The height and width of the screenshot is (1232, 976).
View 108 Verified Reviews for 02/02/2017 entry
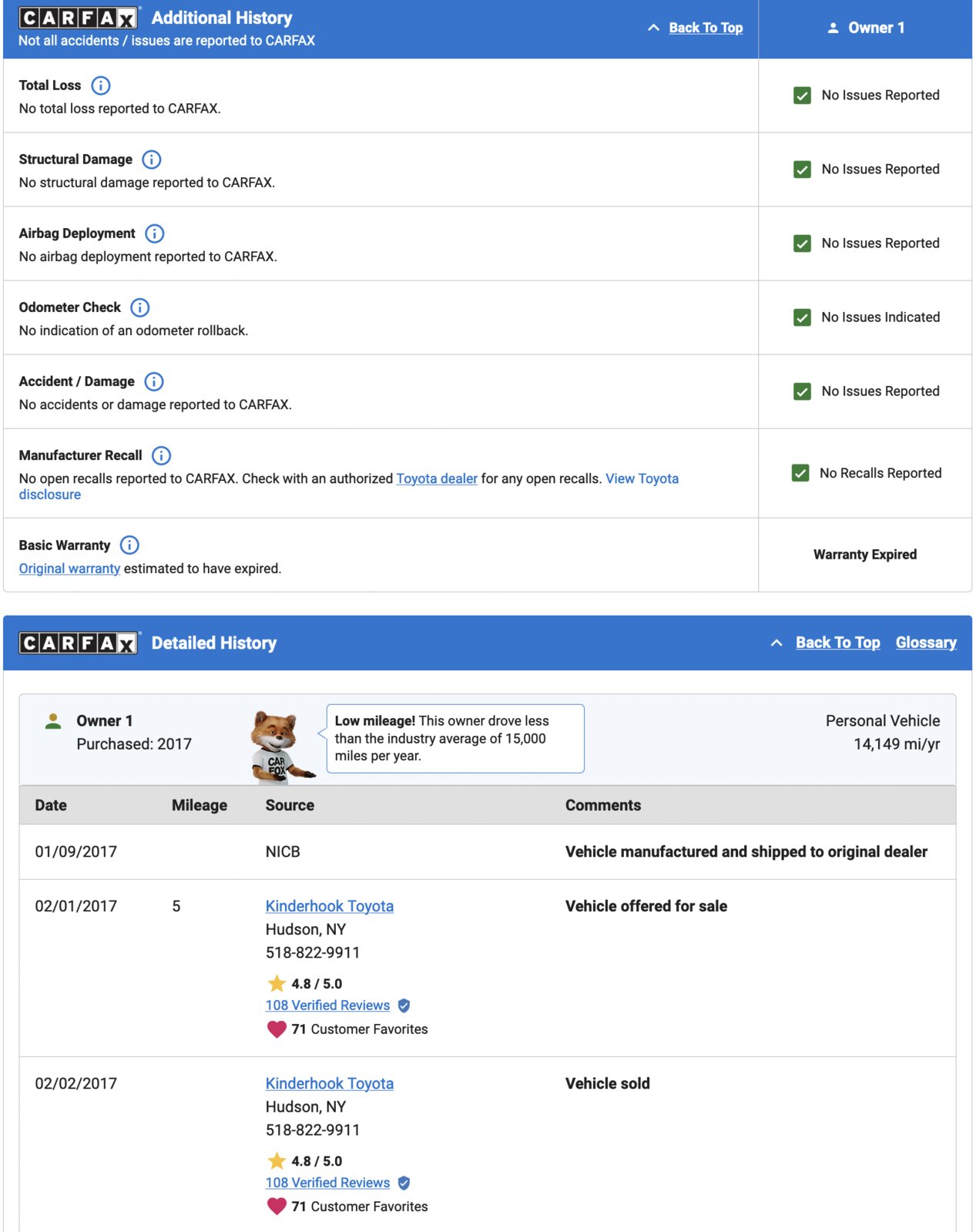coord(327,1183)
